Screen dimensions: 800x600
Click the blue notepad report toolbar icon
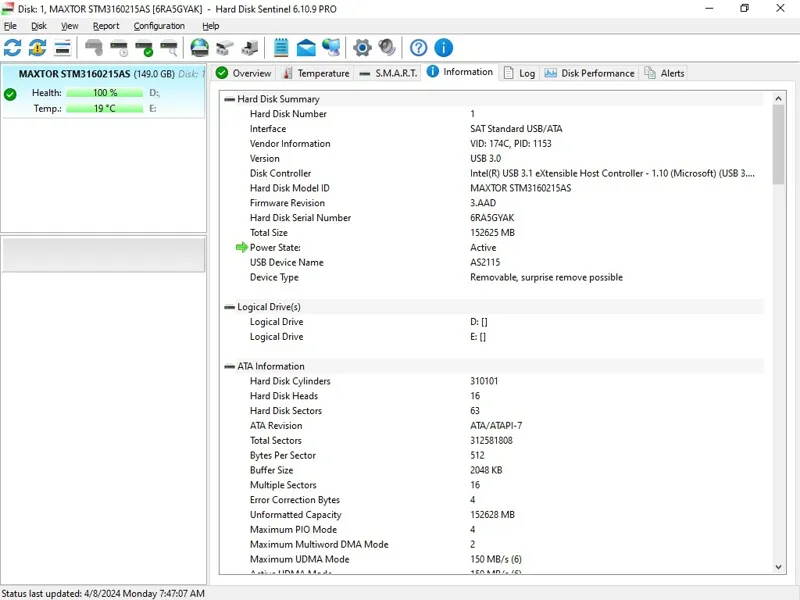[281, 48]
